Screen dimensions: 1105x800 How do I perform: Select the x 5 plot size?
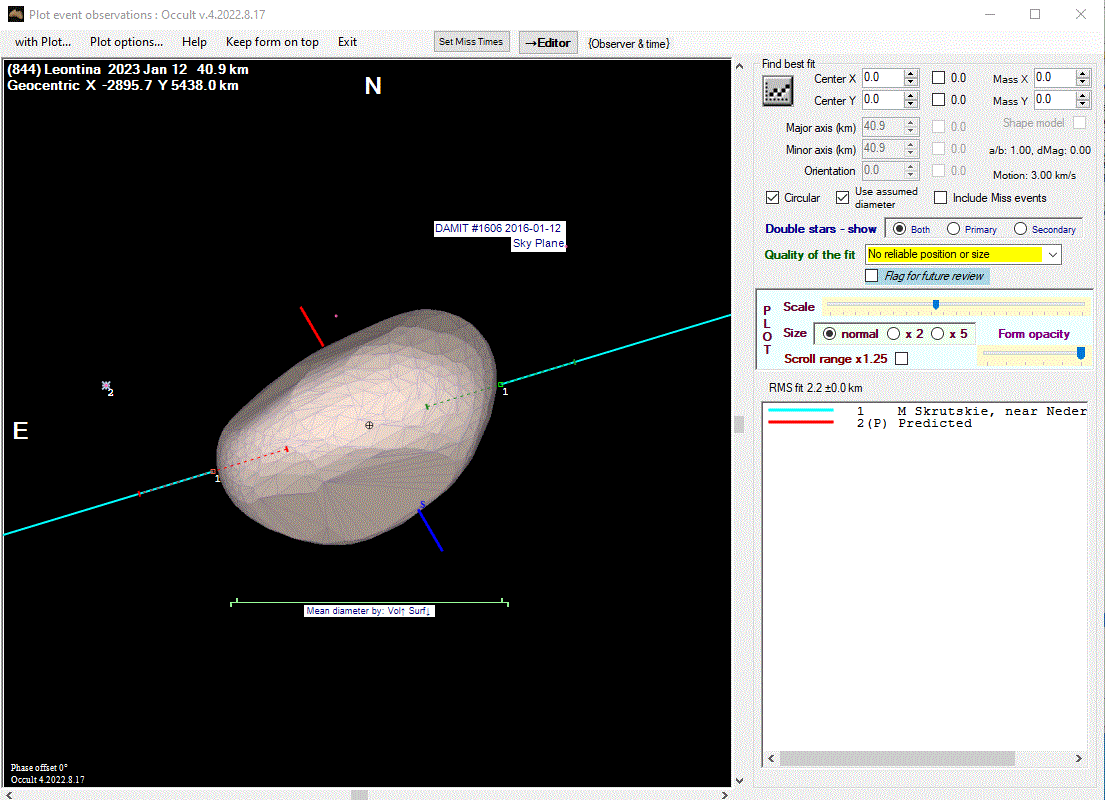point(937,333)
